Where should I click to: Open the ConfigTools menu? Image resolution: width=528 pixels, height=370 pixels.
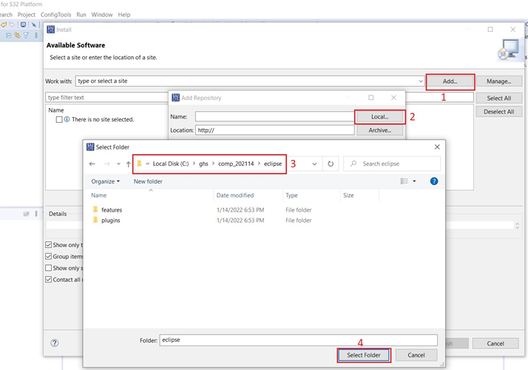tap(56, 15)
